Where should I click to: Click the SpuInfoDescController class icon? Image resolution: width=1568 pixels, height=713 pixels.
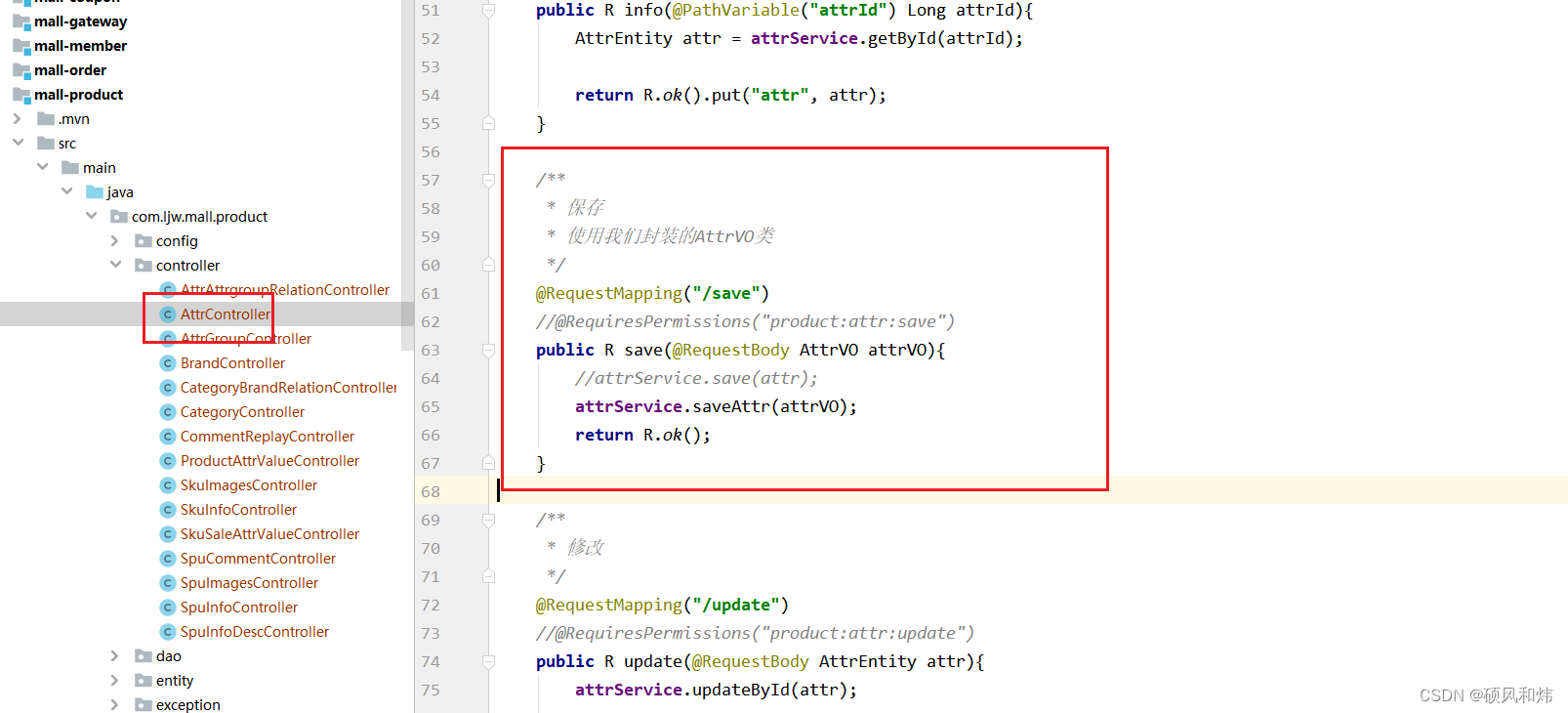click(x=168, y=632)
